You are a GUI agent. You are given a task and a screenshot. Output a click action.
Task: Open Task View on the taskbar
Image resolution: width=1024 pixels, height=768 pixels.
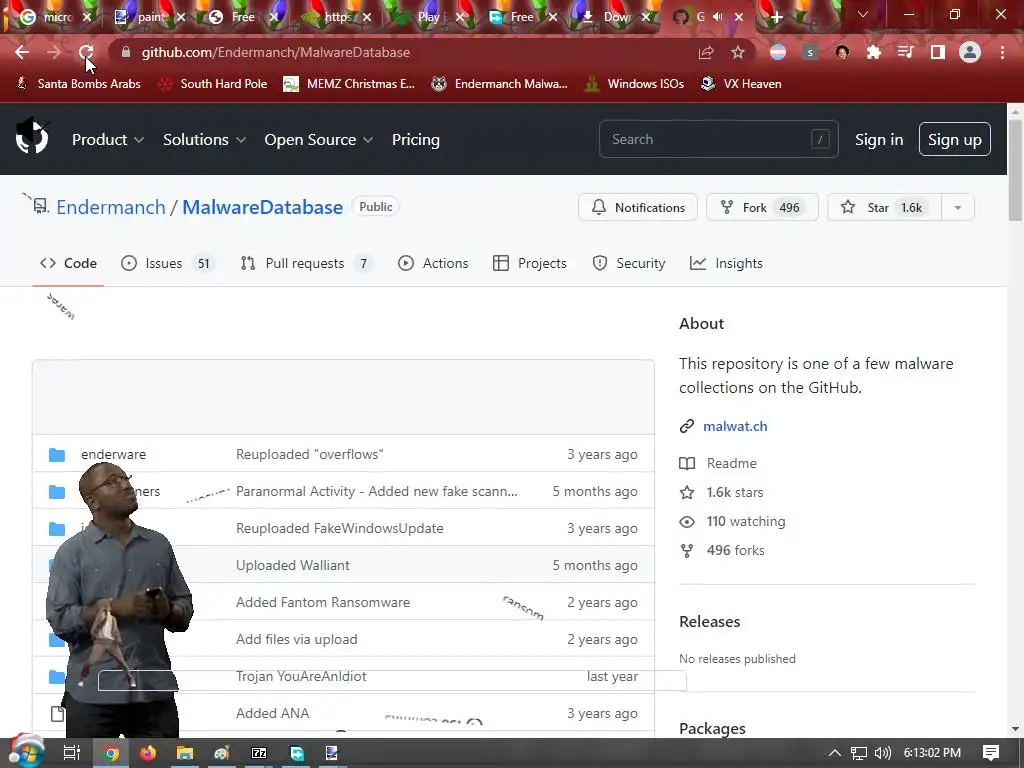tap(72, 753)
